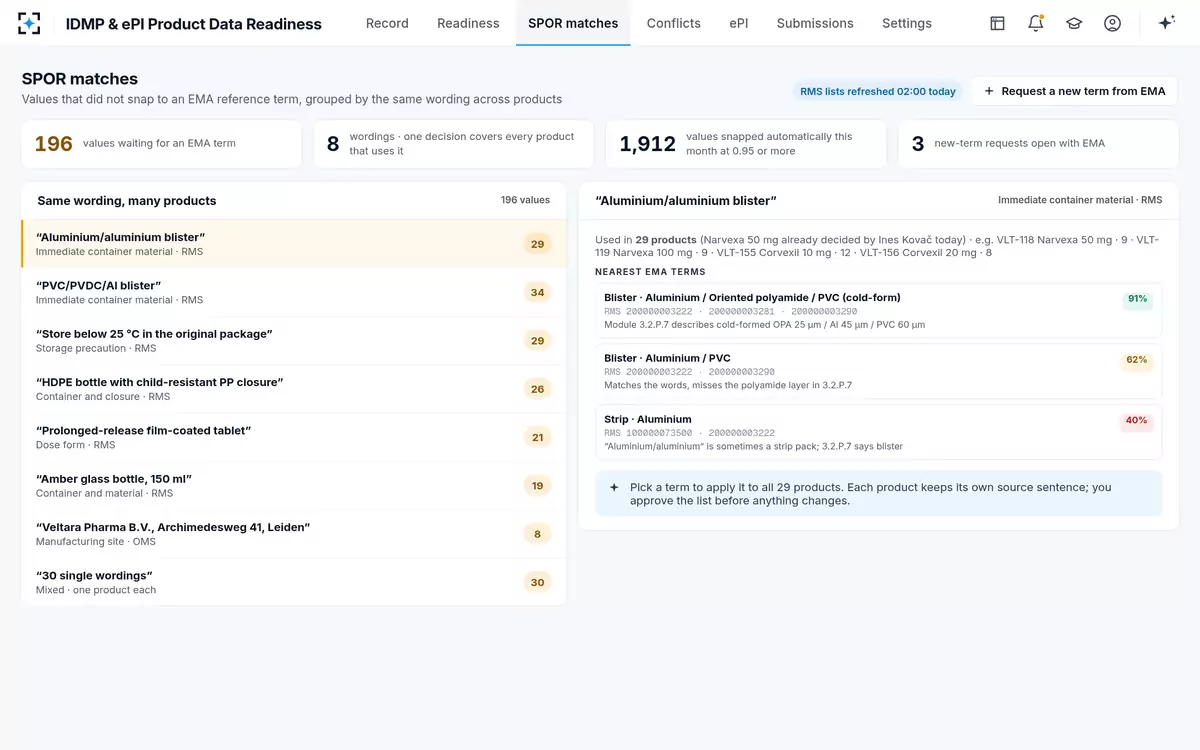Click sparkle icon in the pick-a-term hint

614,487
